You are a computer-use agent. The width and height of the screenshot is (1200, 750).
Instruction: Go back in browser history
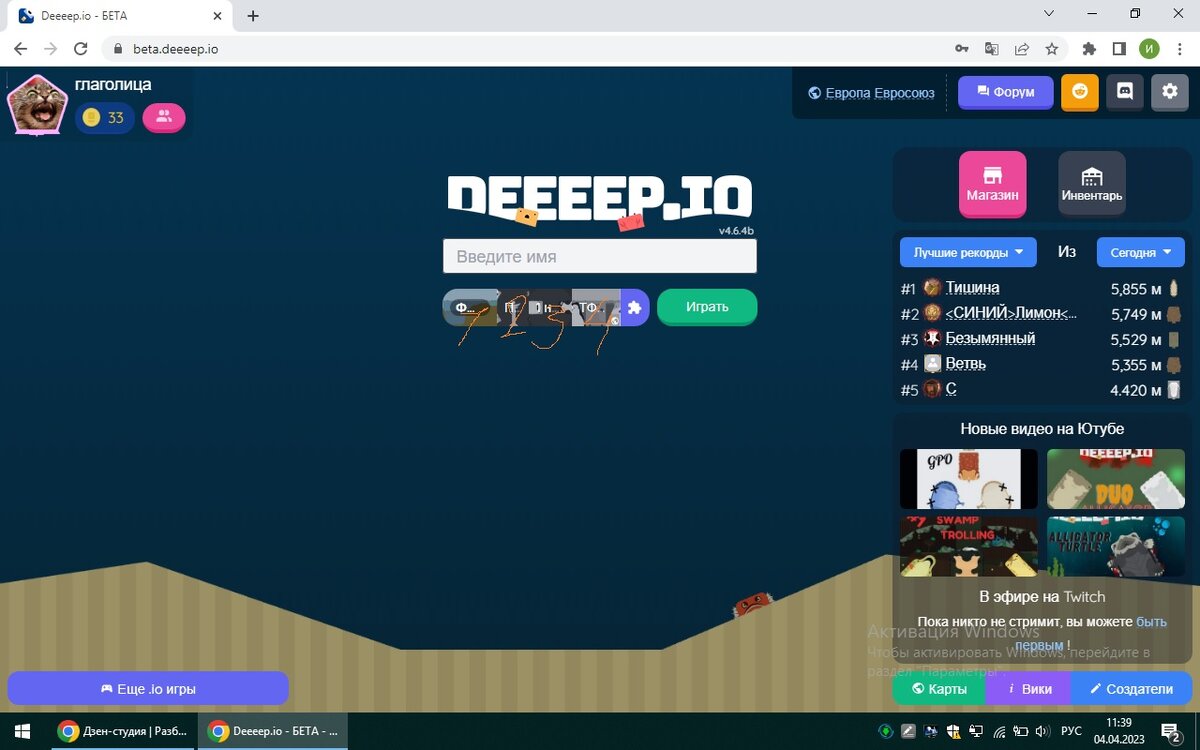click(x=20, y=48)
